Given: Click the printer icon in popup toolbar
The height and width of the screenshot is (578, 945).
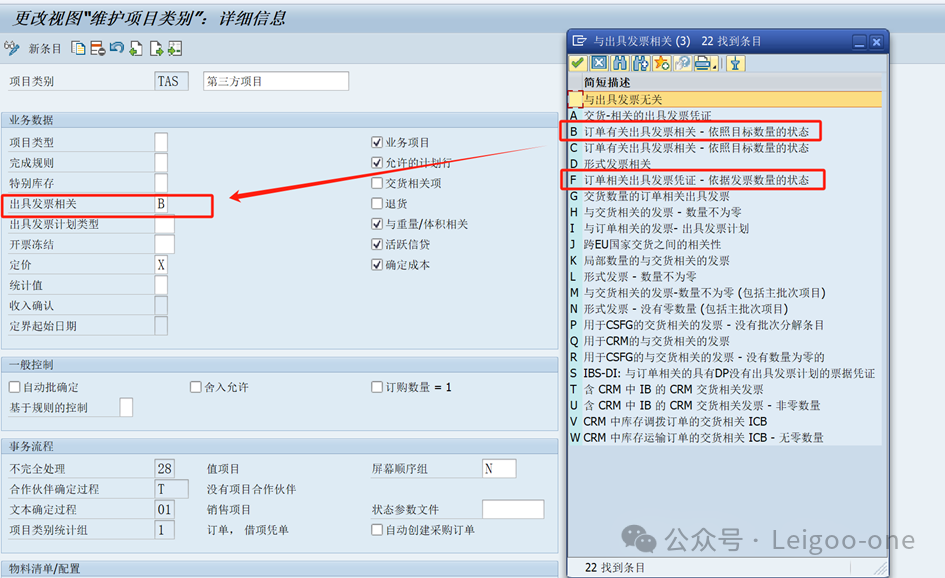Looking at the screenshot, I should [701, 64].
